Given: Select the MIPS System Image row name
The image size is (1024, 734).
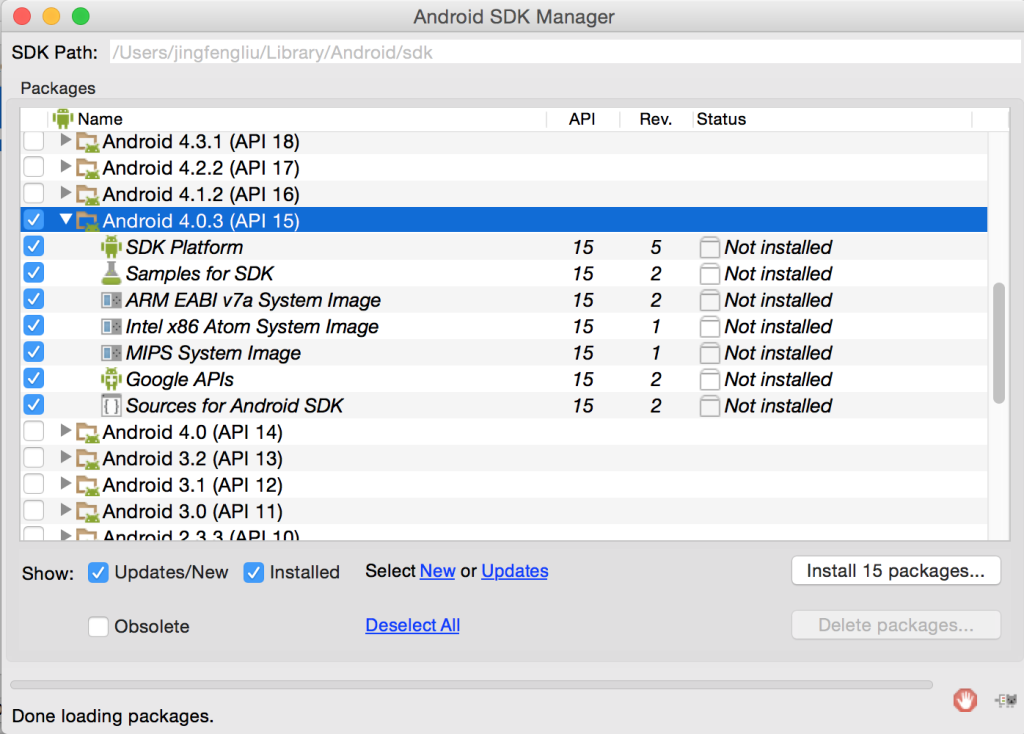Looking at the screenshot, I should pos(213,353).
